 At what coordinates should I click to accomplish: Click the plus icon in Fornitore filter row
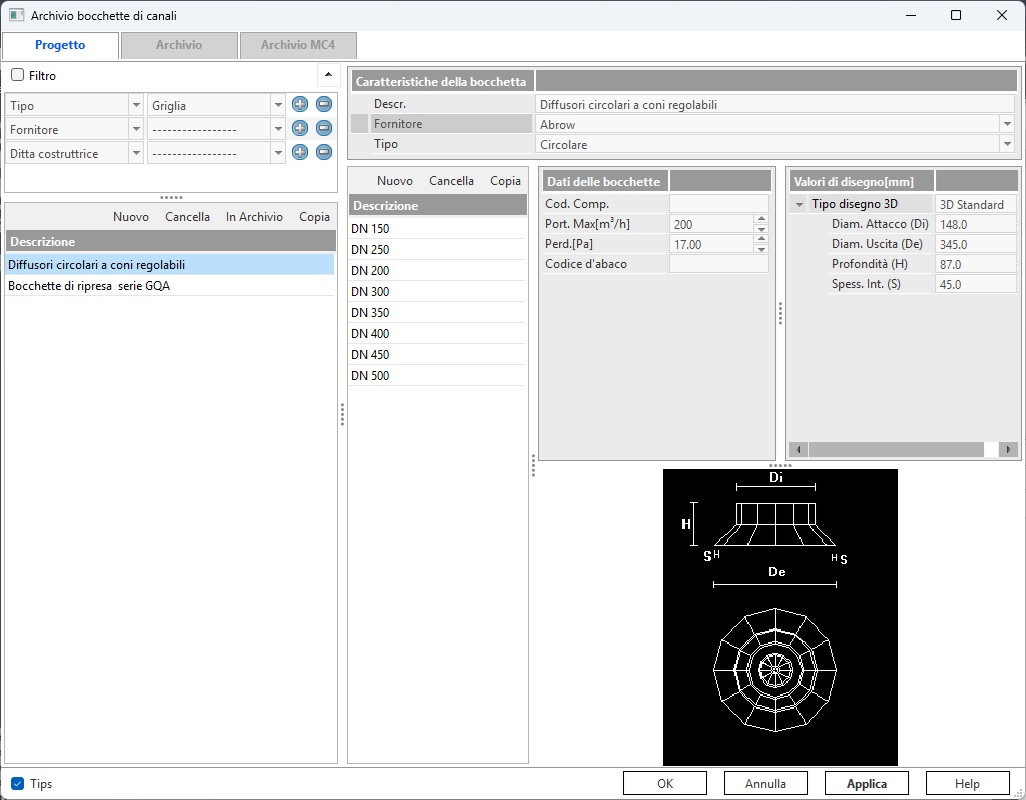click(299, 128)
